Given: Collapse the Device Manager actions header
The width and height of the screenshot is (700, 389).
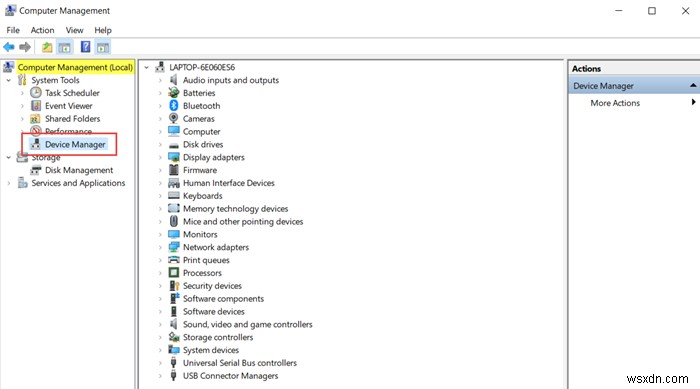Looking at the screenshot, I should coord(693,85).
